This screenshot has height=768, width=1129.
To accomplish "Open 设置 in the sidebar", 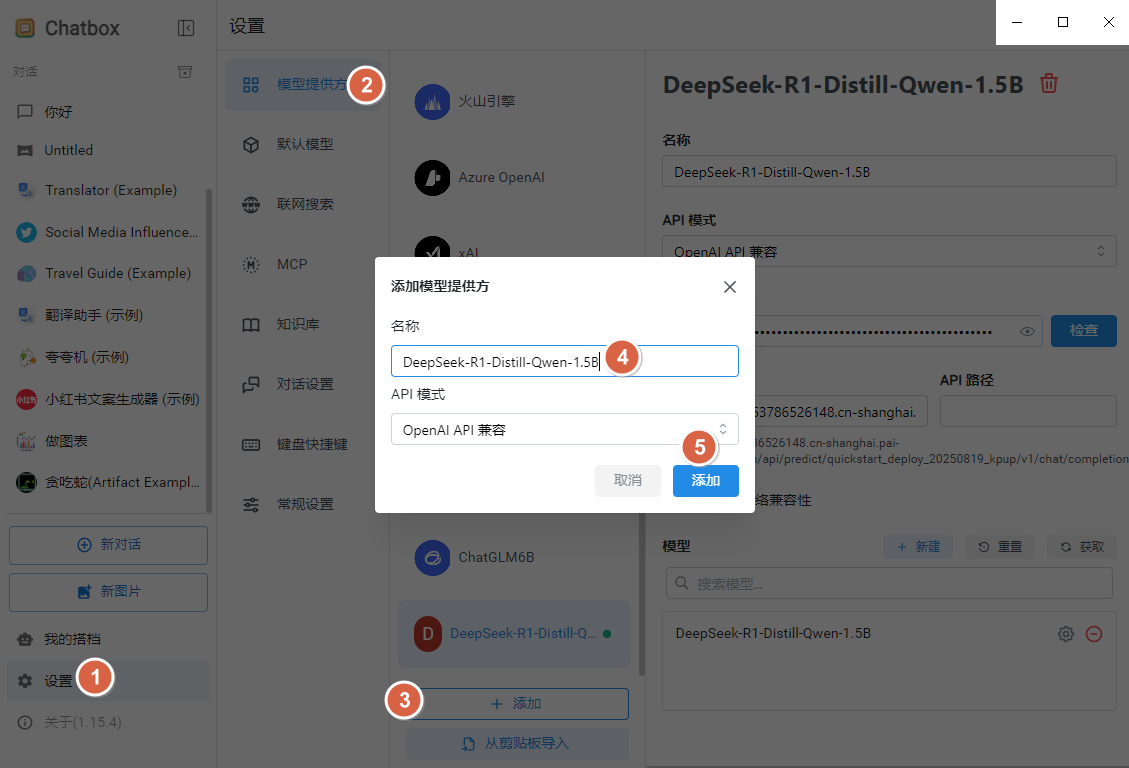I will tap(108, 681).
